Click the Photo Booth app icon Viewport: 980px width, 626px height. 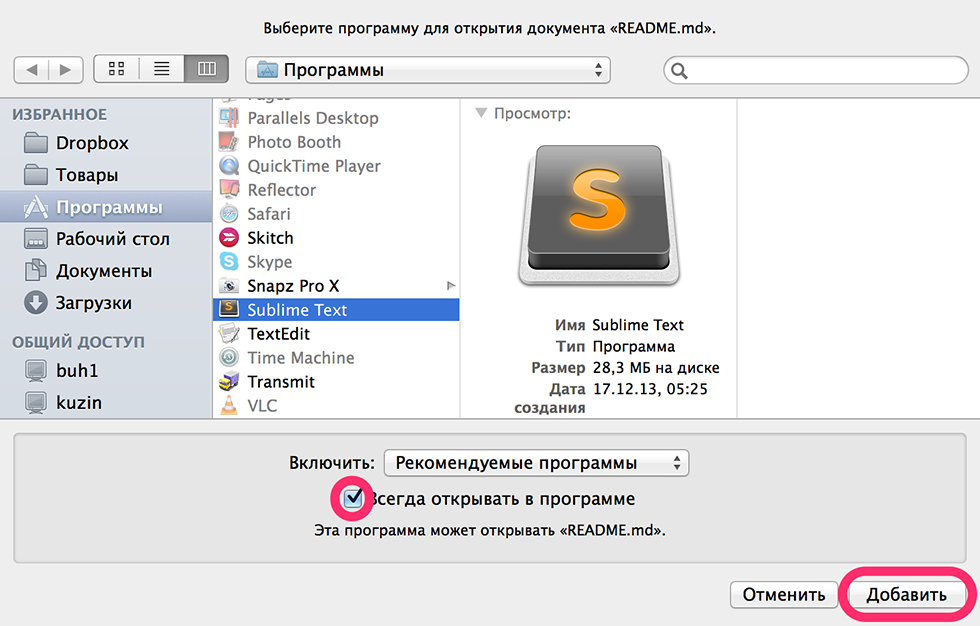229,141
